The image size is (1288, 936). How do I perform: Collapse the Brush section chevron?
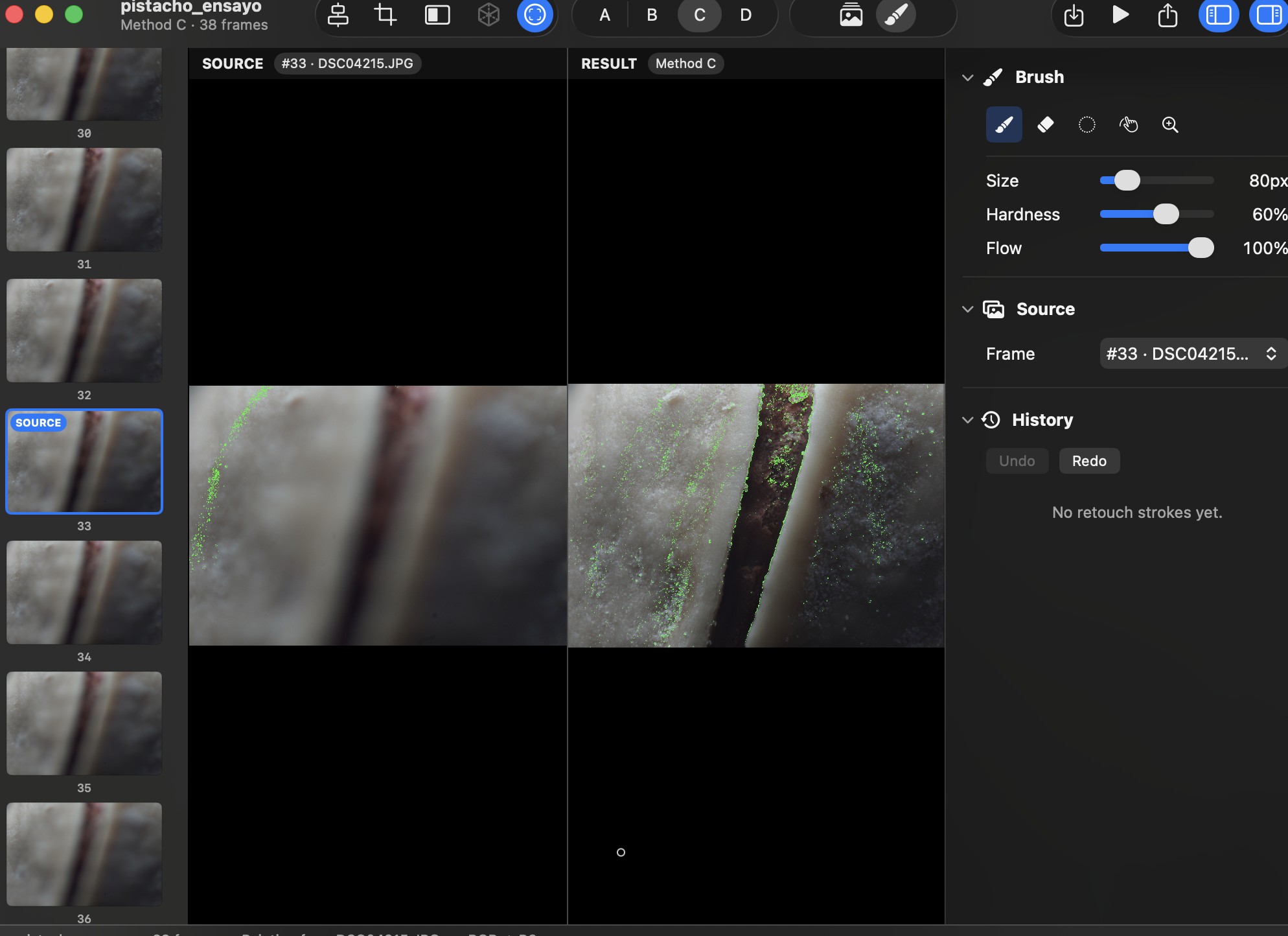pos(967,78)
